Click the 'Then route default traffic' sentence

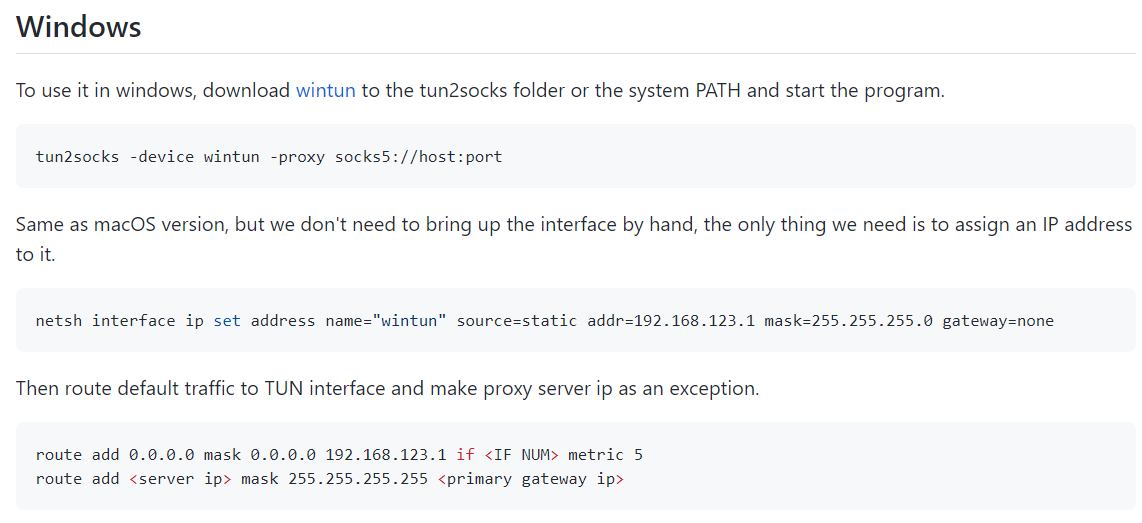click(x=387, y=388)
